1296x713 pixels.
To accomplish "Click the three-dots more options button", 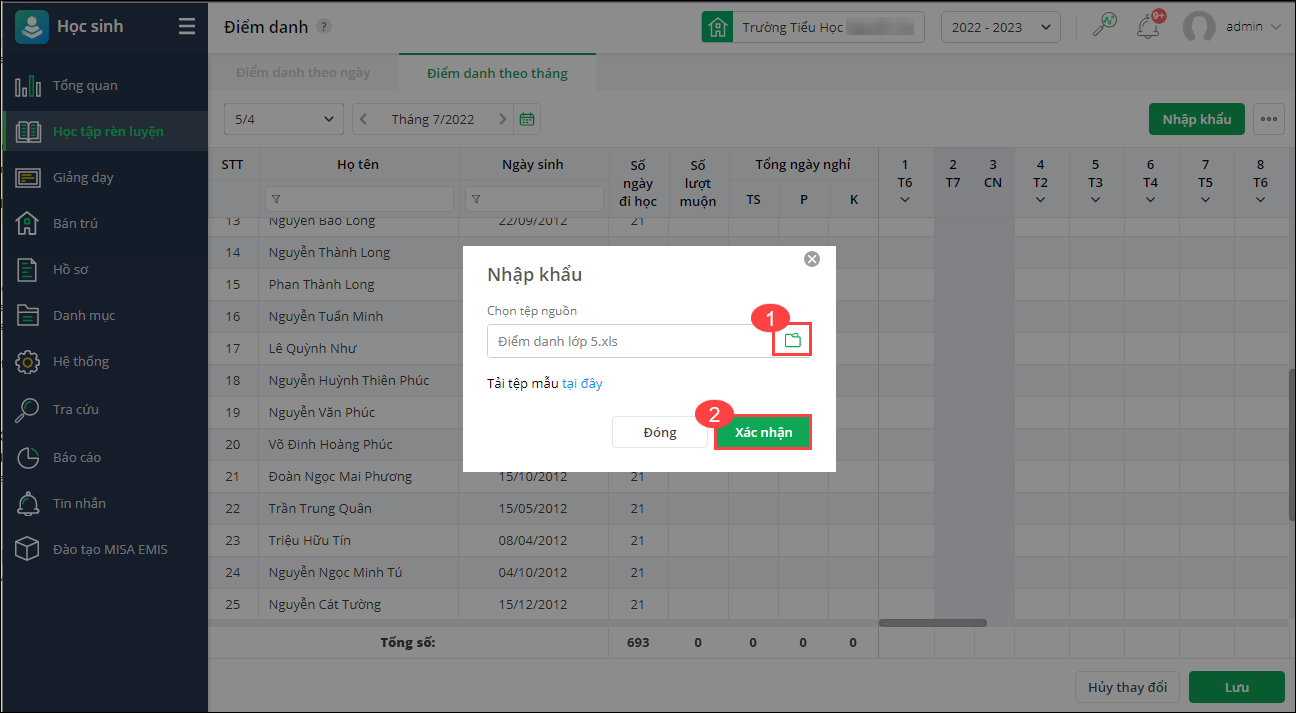I will [x=1270, y=119].
